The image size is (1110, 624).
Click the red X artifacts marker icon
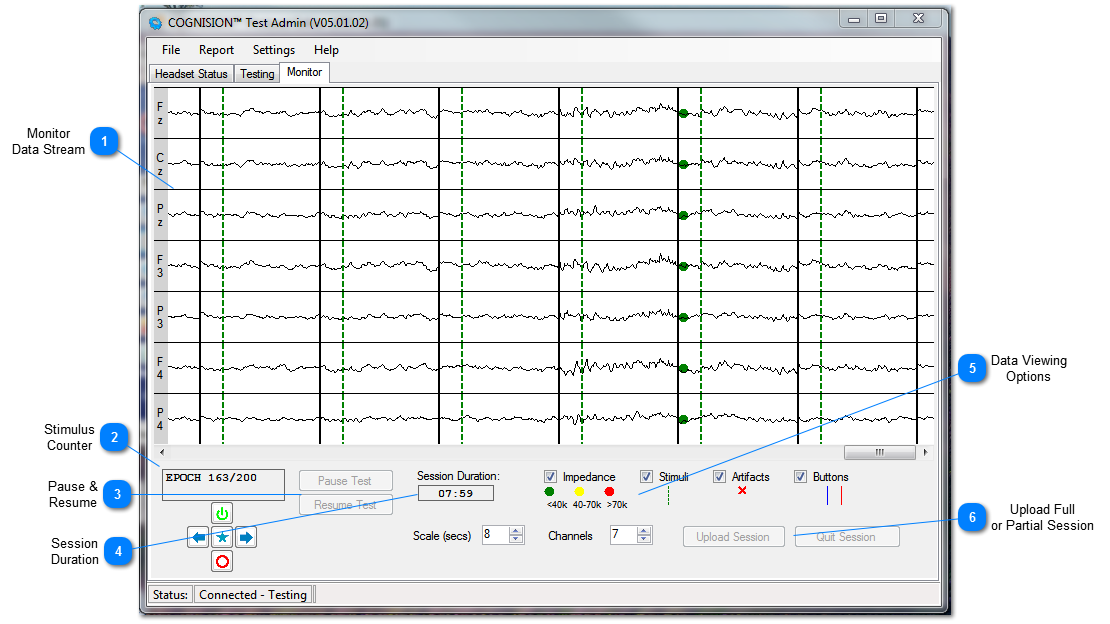[742, 491]
